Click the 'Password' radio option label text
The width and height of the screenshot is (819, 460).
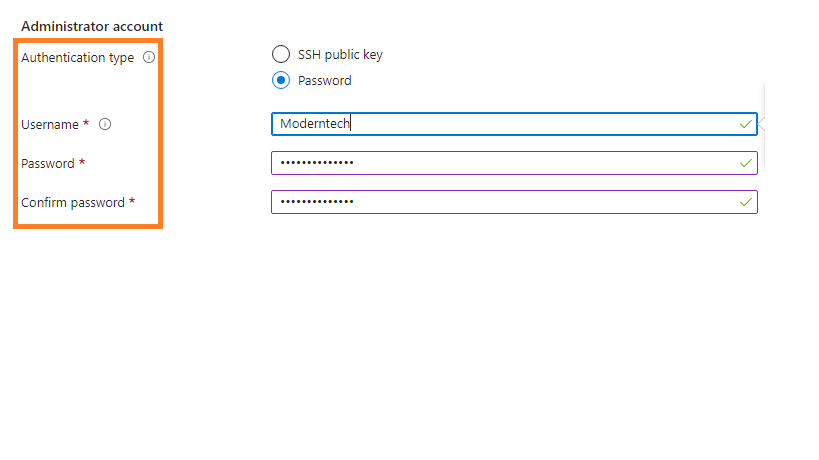pyautogui.click(x=325, y=81)
